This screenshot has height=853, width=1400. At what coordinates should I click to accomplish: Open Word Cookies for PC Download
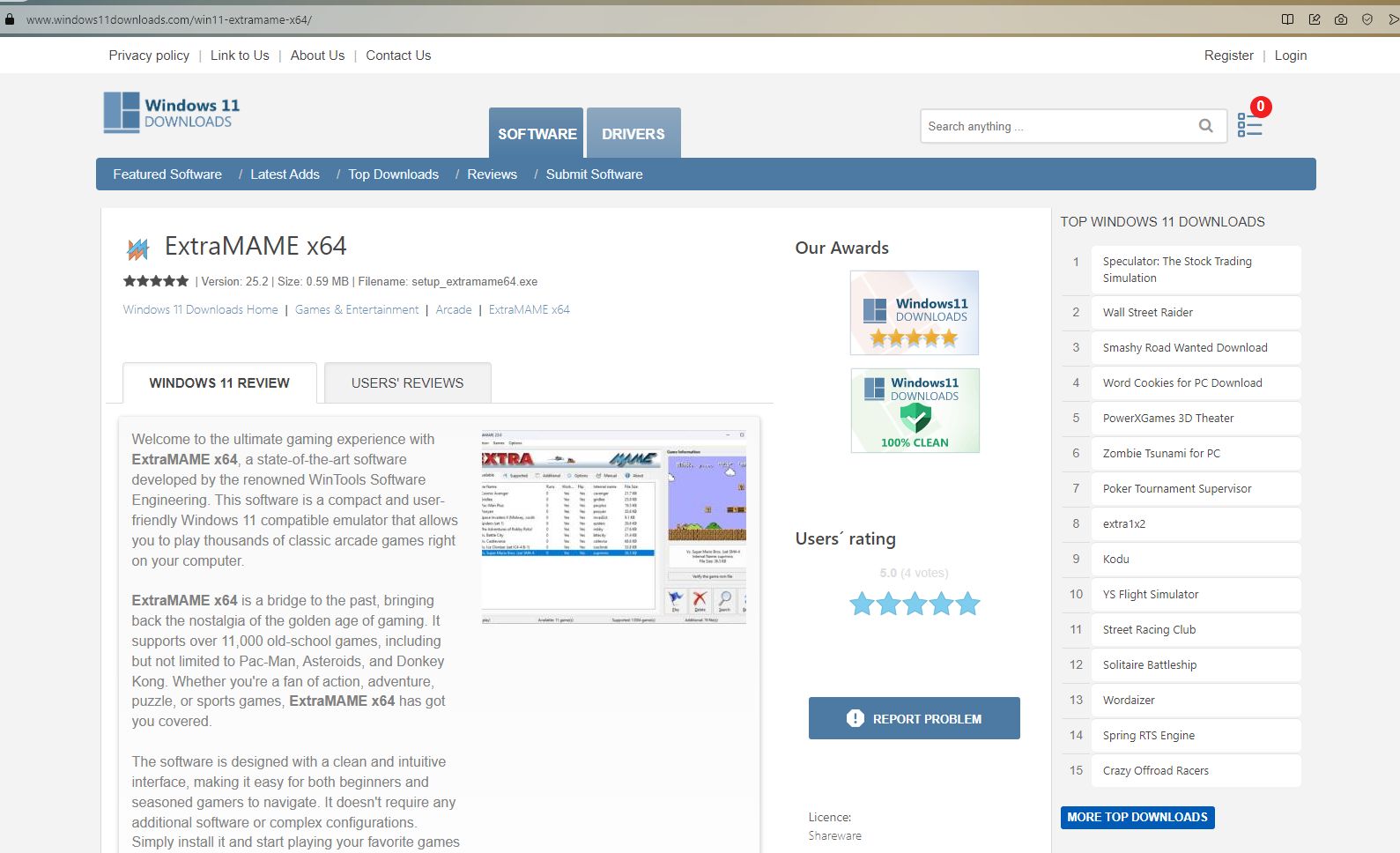coord(1196,382)
